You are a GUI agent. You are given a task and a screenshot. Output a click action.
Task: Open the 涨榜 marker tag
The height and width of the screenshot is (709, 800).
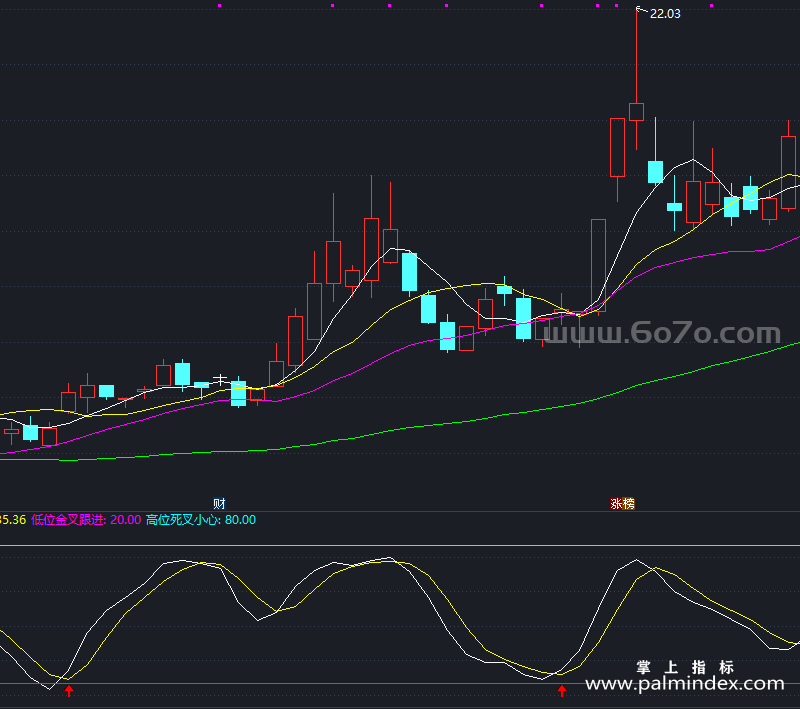pyautogui.click(x=622, y=503)
